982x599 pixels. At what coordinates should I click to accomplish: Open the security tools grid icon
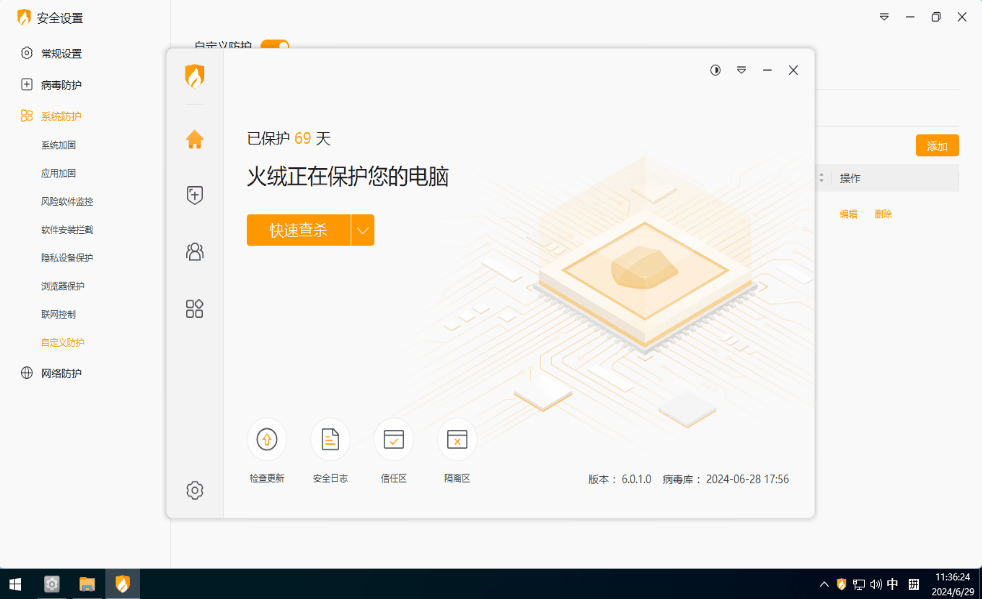click(195, 308)
